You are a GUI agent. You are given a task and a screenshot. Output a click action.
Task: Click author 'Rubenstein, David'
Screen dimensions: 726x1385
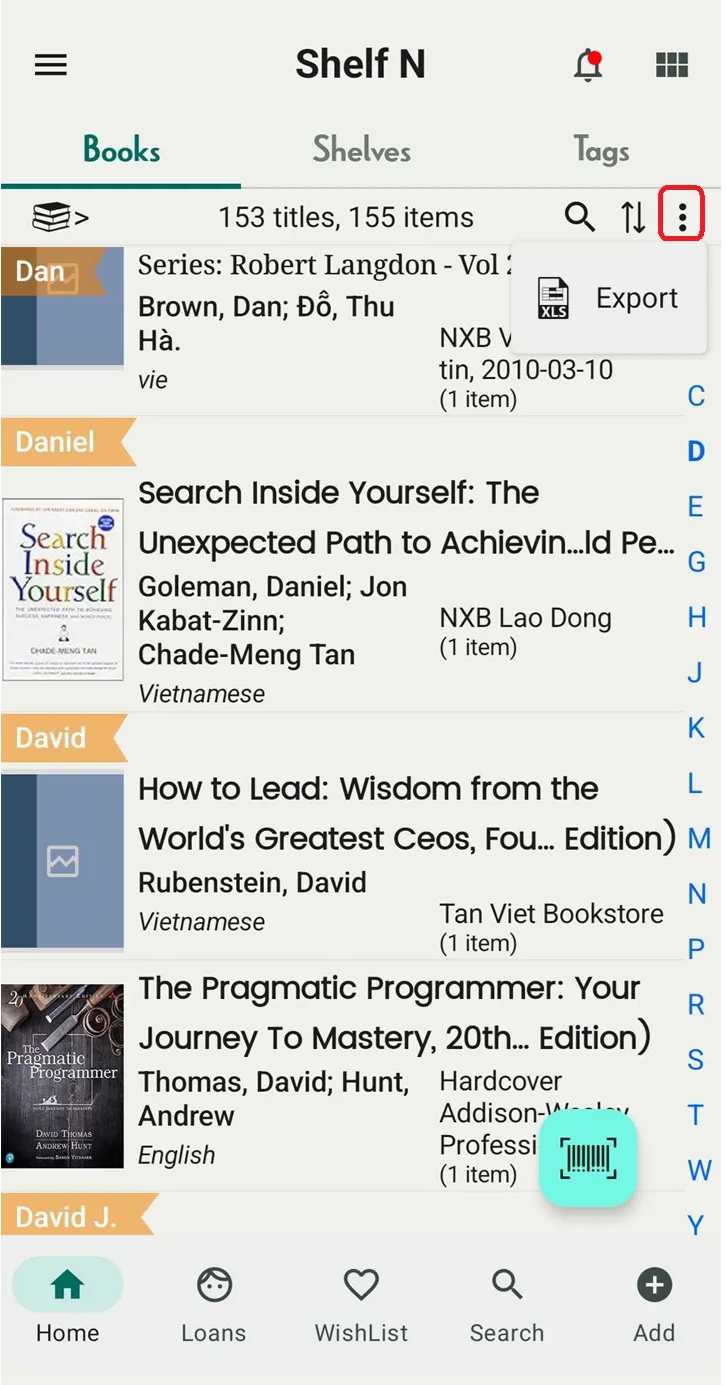tap(252, 883)
